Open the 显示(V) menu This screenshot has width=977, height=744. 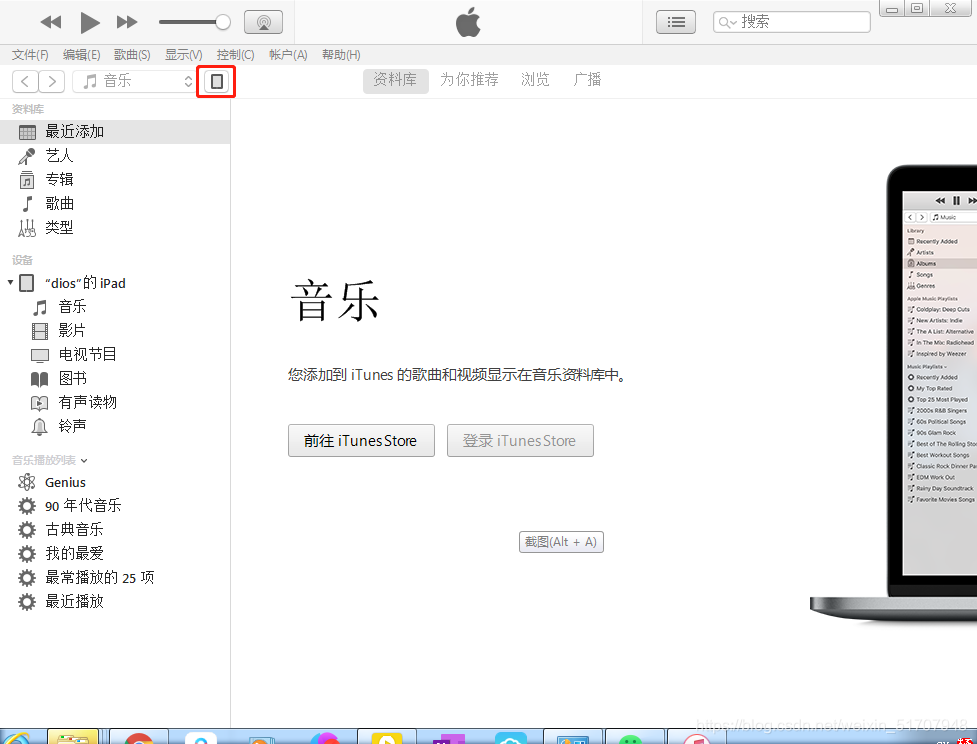[x=183, y=55]
